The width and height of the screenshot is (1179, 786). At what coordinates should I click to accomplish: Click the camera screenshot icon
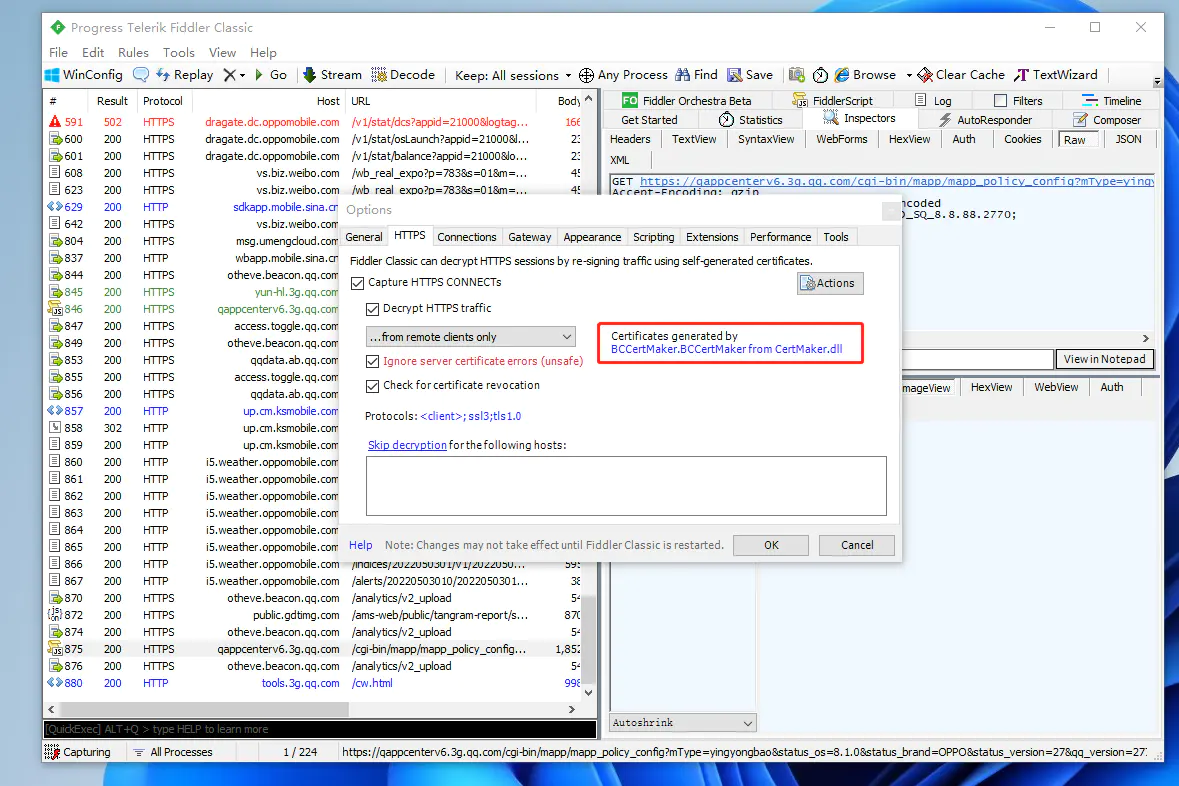click(x=796, y=74)
